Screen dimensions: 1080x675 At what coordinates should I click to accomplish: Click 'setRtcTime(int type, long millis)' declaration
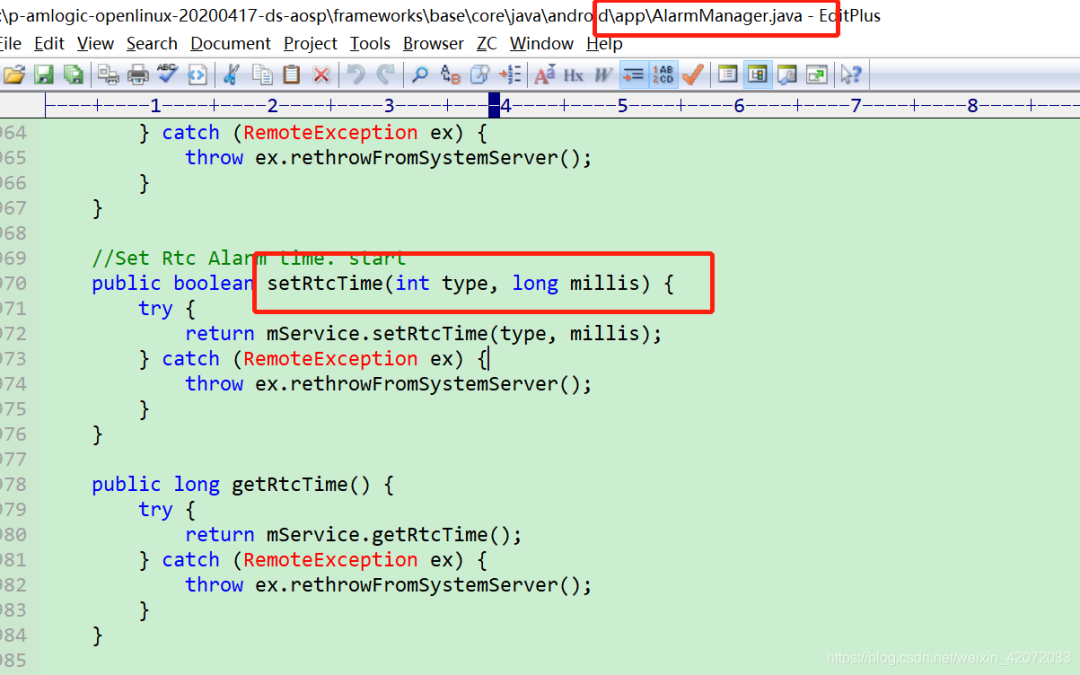click(x=458, y=283)
